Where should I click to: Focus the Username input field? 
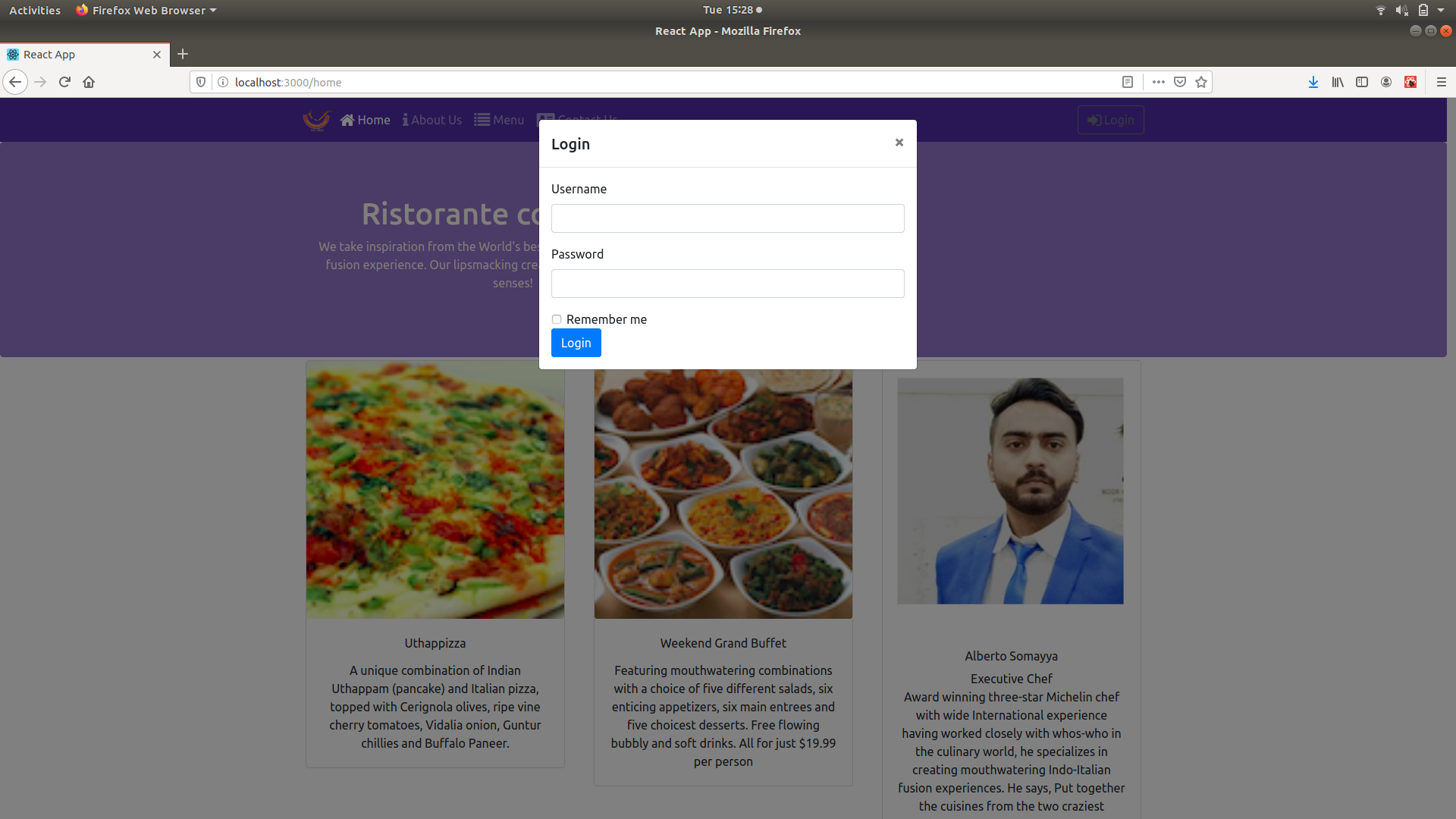coord(727,218)
